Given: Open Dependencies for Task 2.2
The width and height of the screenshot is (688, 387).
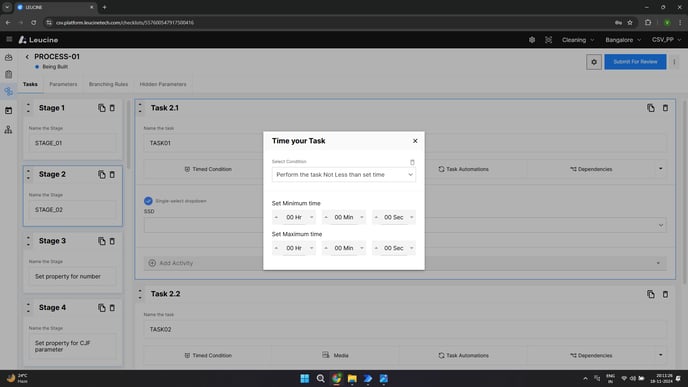Looking at the screenshot, I should pyautogui.click(x=591, y=355).
